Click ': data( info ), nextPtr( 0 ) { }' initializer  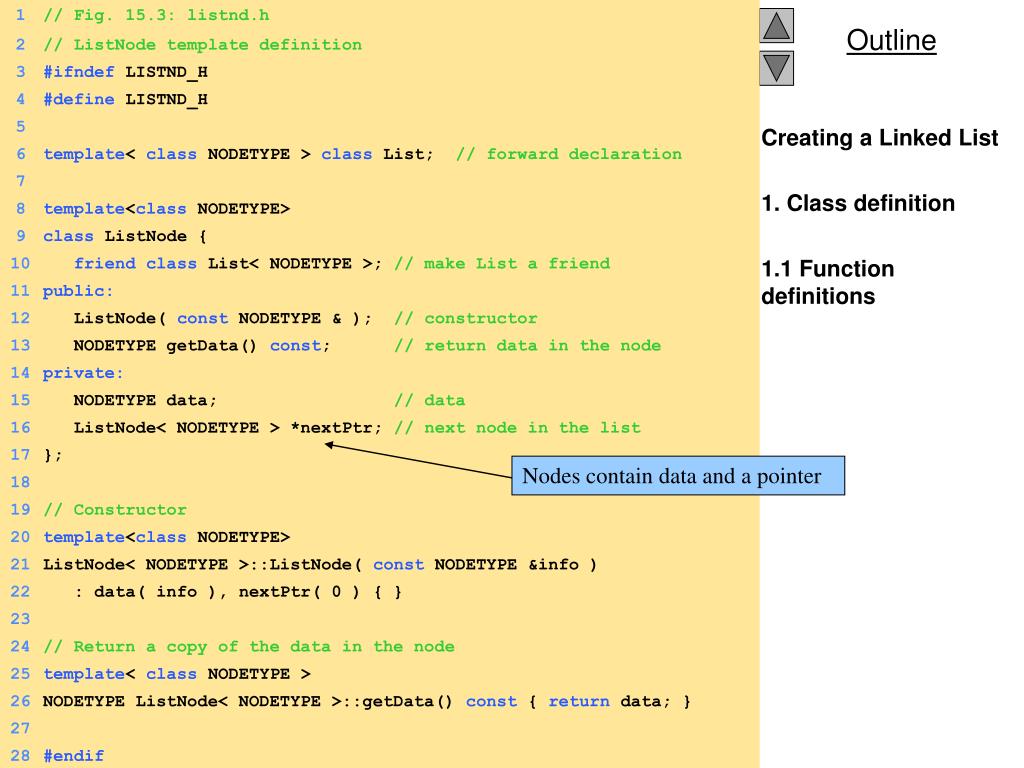point(238,592)
